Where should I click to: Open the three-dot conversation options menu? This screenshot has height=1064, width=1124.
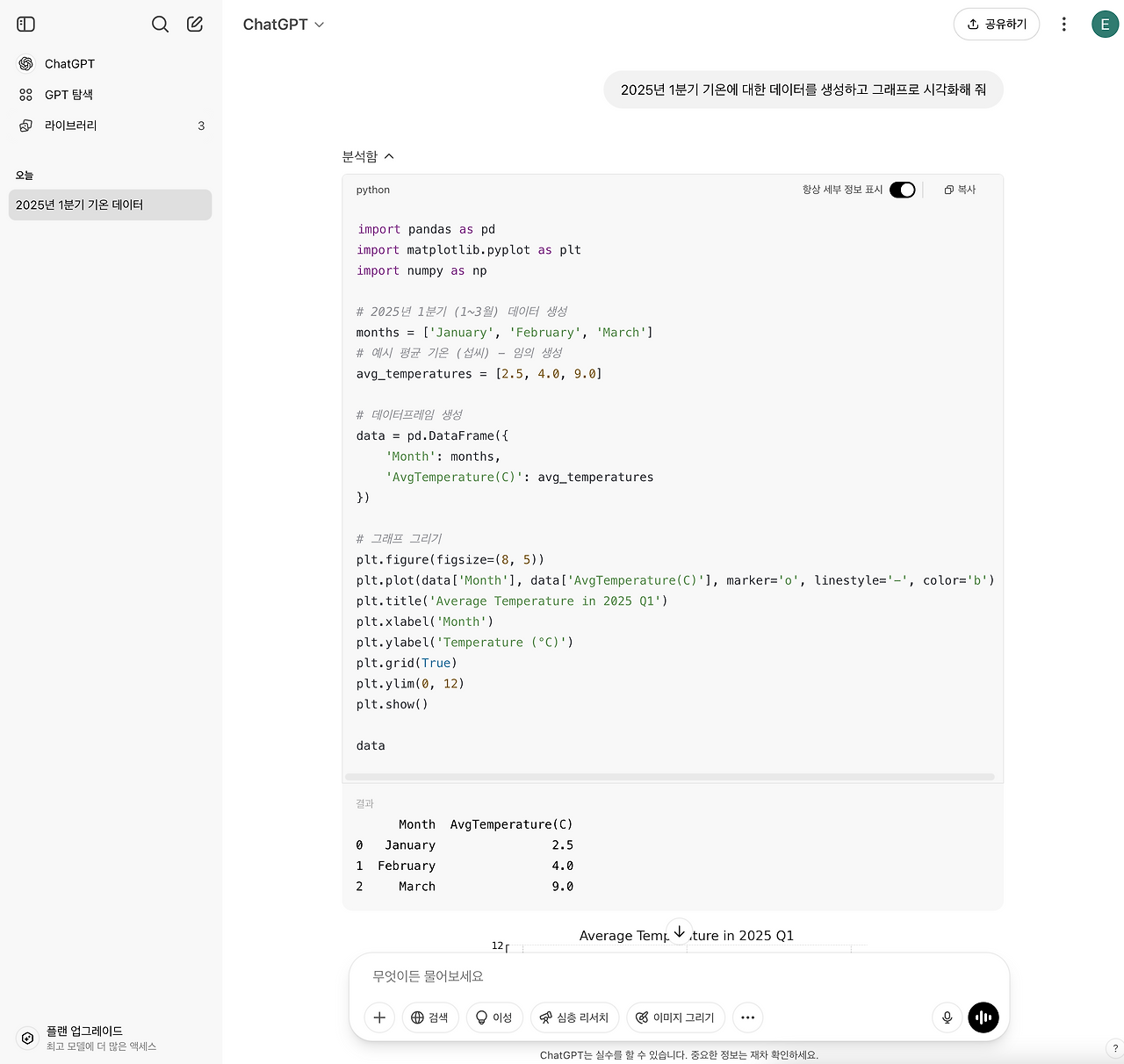(x=1064, y=25)
